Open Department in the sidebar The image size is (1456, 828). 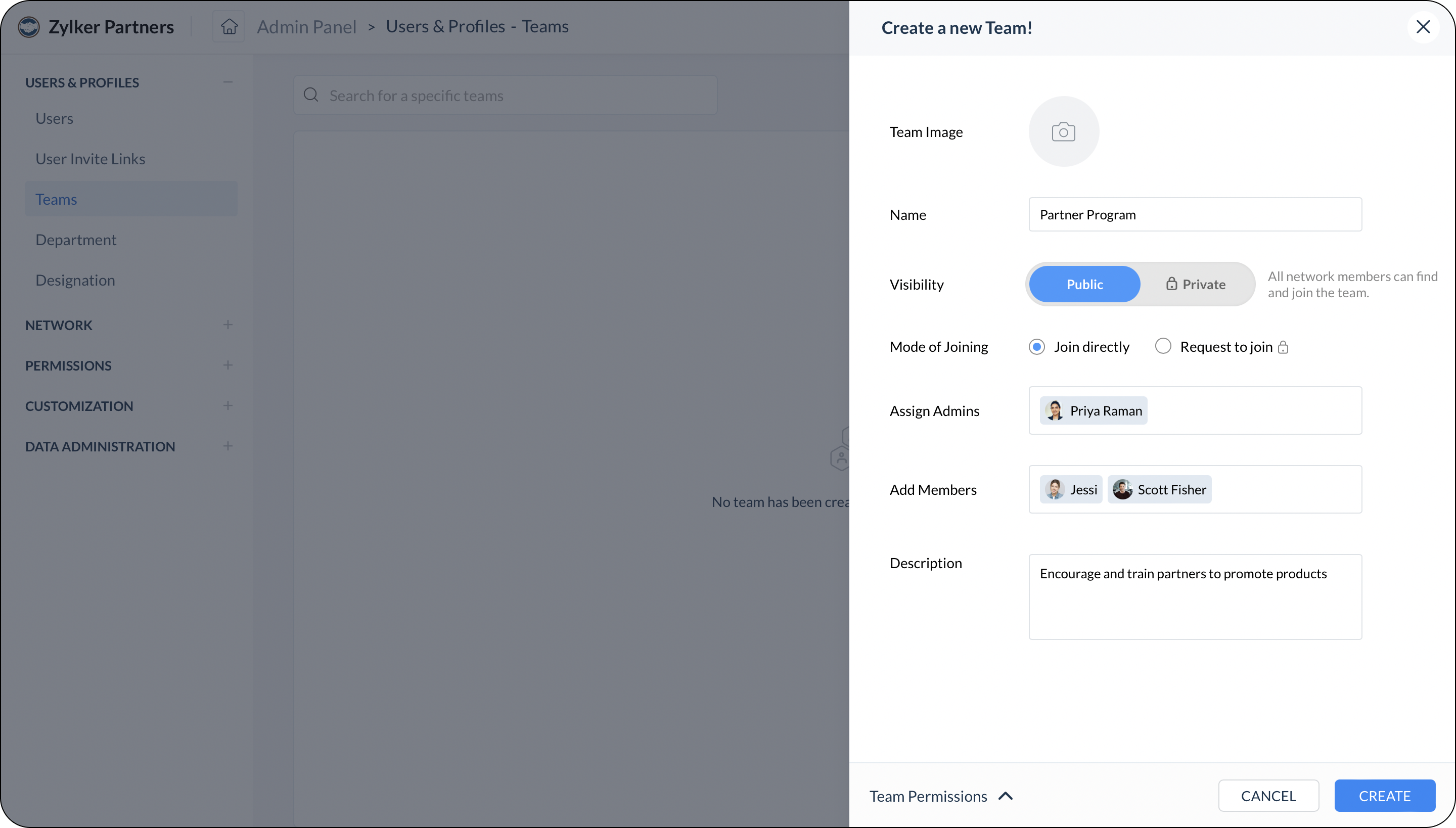[x=131, y=240]
